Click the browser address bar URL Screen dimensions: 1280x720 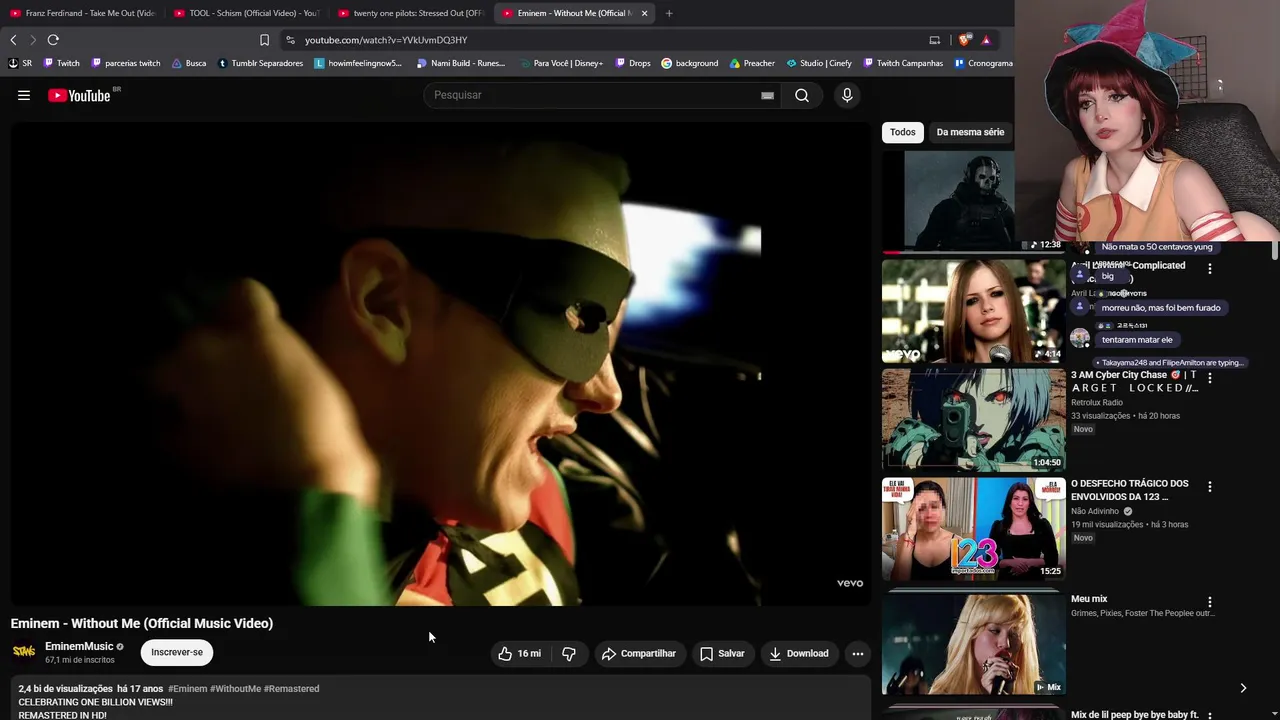click(x=386, y=40)
